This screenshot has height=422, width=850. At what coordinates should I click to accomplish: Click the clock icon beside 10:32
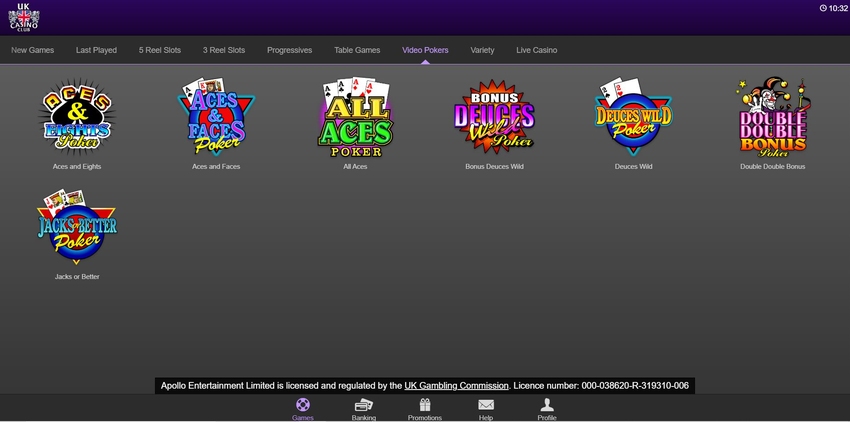pyautogui.click(x=823, y=8)
